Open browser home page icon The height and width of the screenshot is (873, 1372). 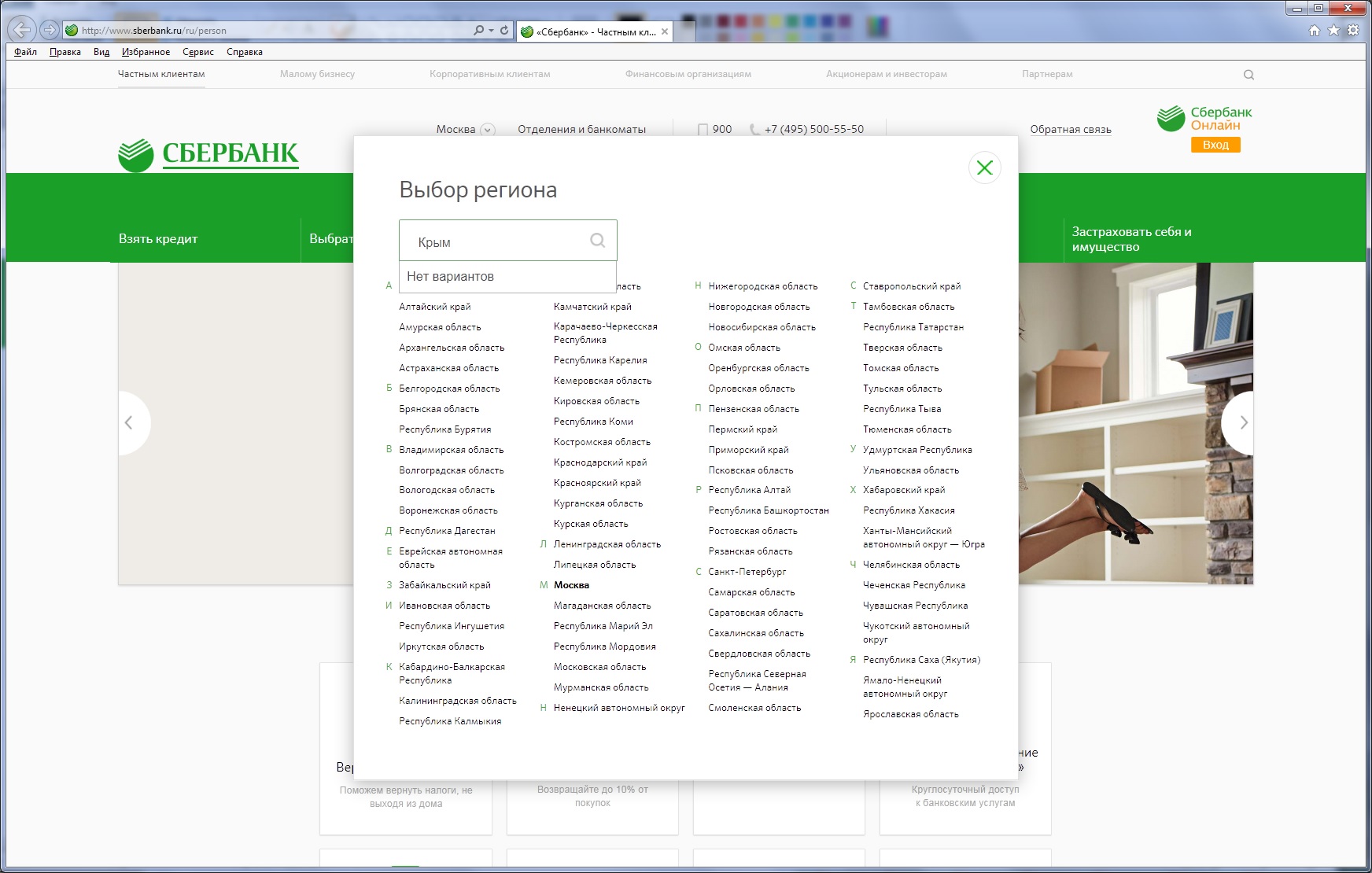(1315, 31)
